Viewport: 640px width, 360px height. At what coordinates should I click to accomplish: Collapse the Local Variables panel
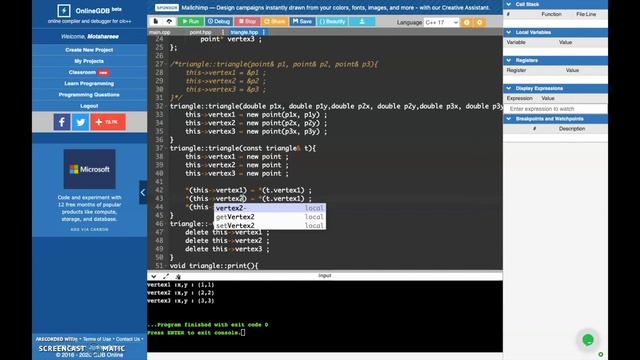tap(509, 32)
